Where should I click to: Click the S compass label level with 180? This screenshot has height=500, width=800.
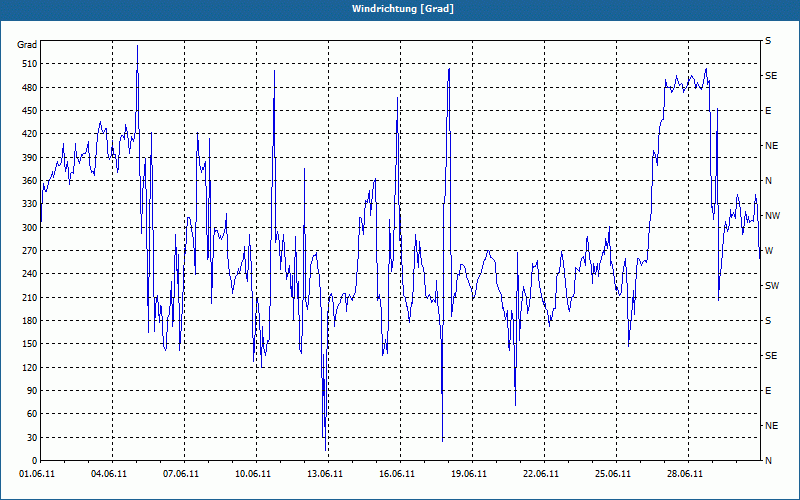coord(768,321)
